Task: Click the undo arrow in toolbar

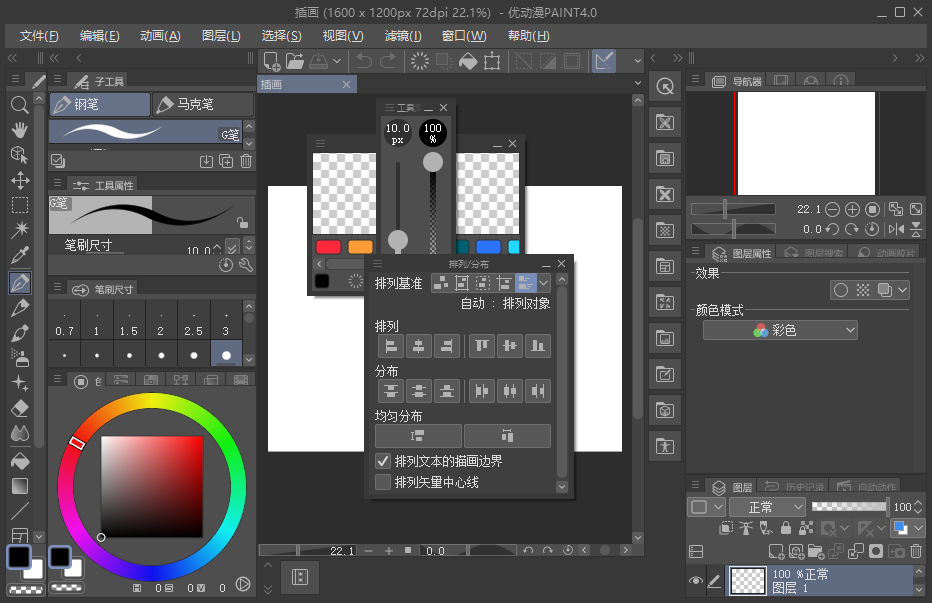Action: 363,61
